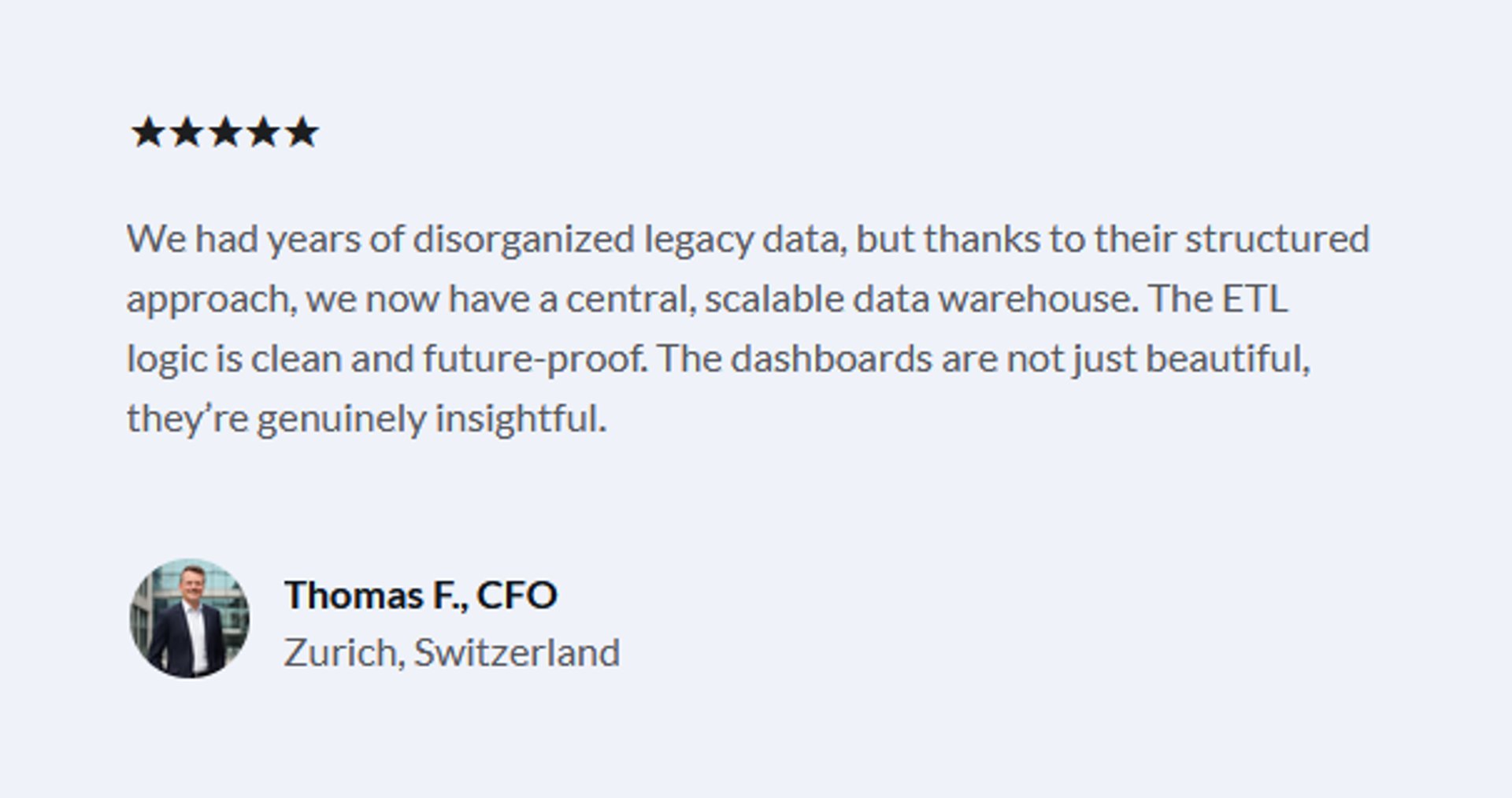Click the word "beautiful" in the testimonial

coord(1227,358)
